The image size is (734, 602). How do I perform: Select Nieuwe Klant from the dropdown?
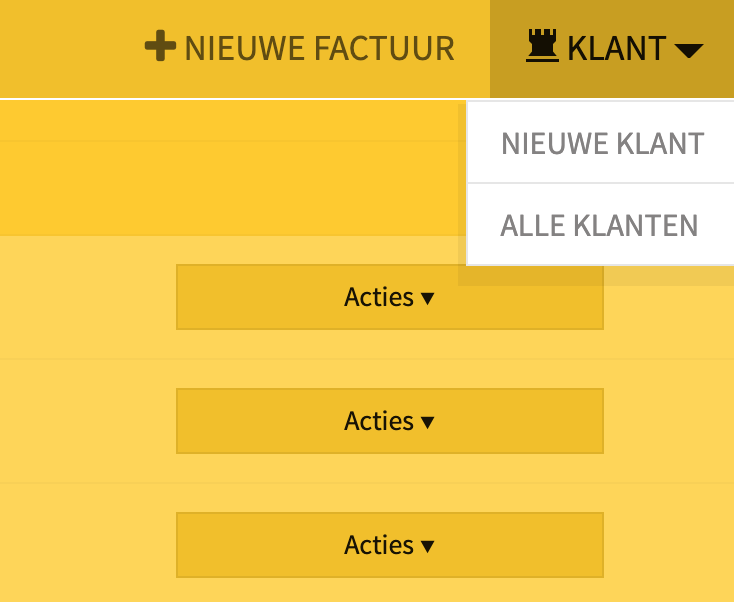(602, 143)
